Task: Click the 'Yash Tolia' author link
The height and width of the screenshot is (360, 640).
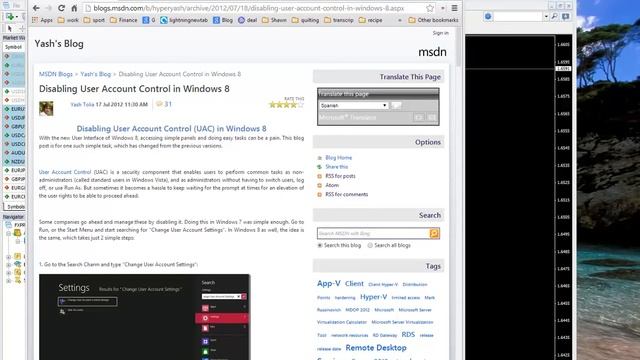Action: point(82,104)
